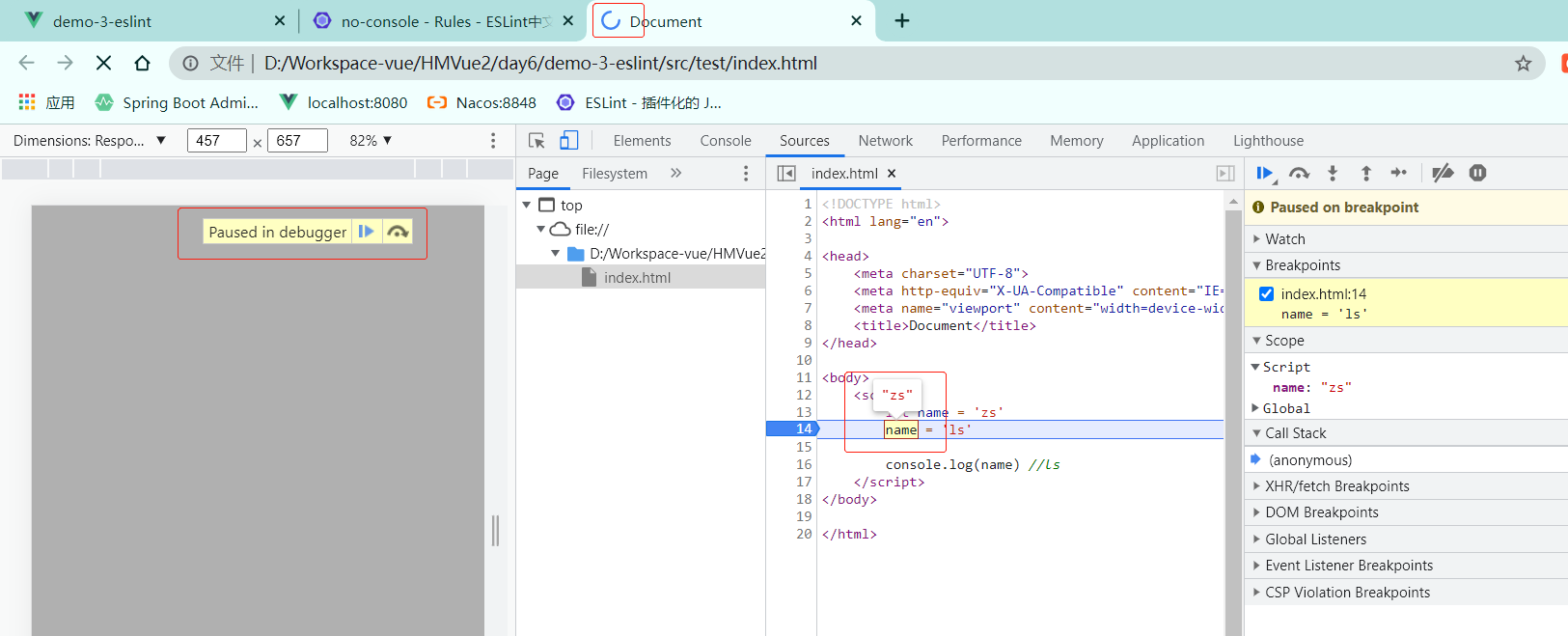The width and height of the screenshot is (1568, 636).
Task: Open the localhost:8080 bookmark
Action: [344, 102]
